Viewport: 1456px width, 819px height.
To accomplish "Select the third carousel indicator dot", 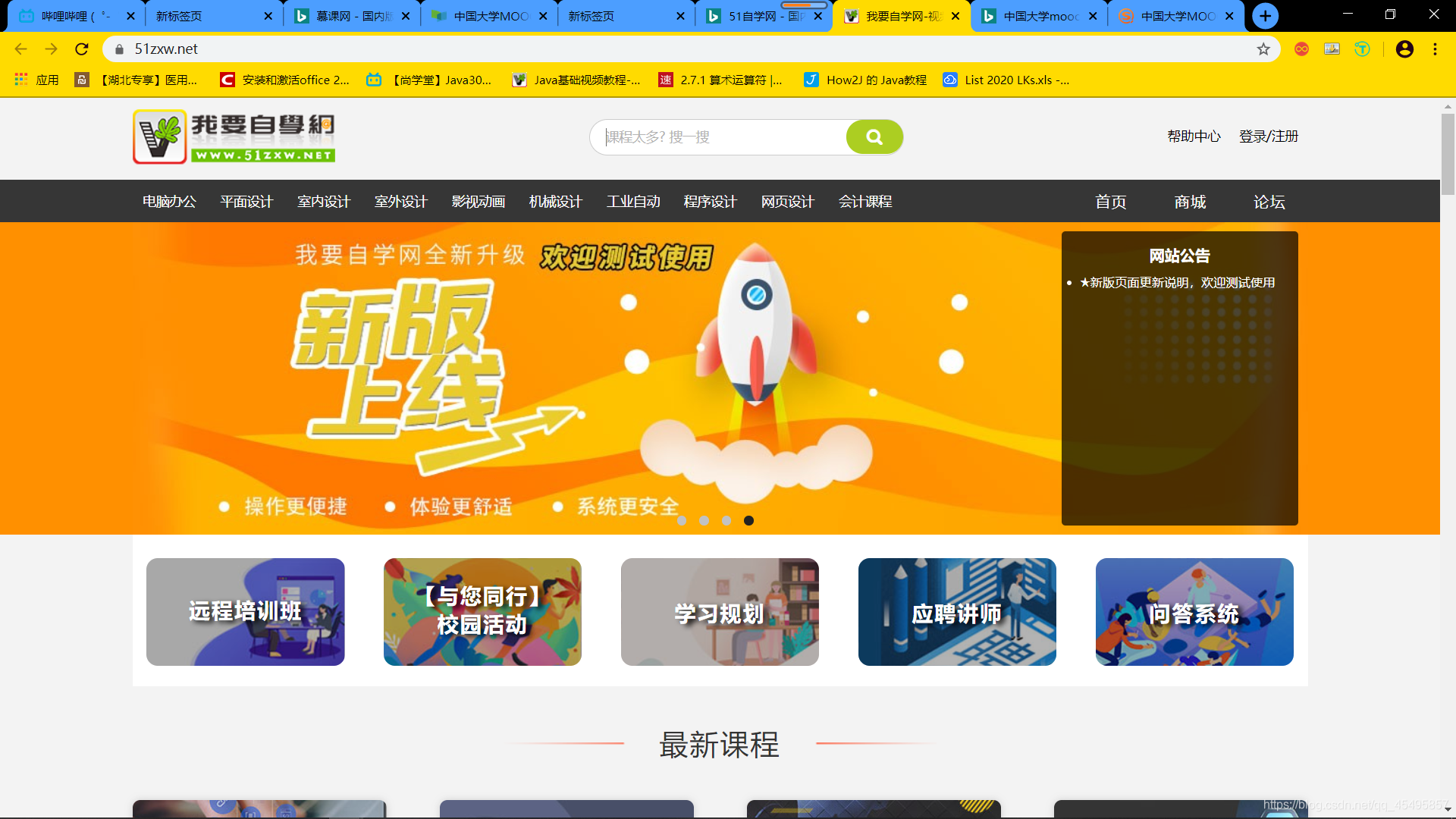I will click(x=726, y=520).
